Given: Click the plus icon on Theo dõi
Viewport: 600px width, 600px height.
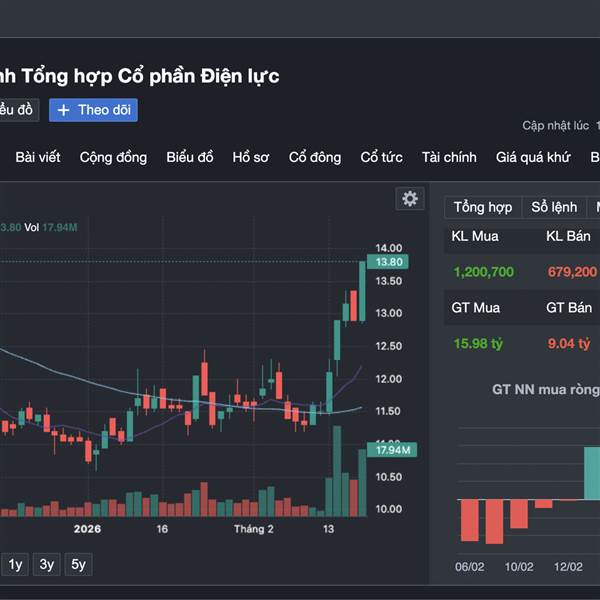Looking at the screenshot, I should point(64,110).
